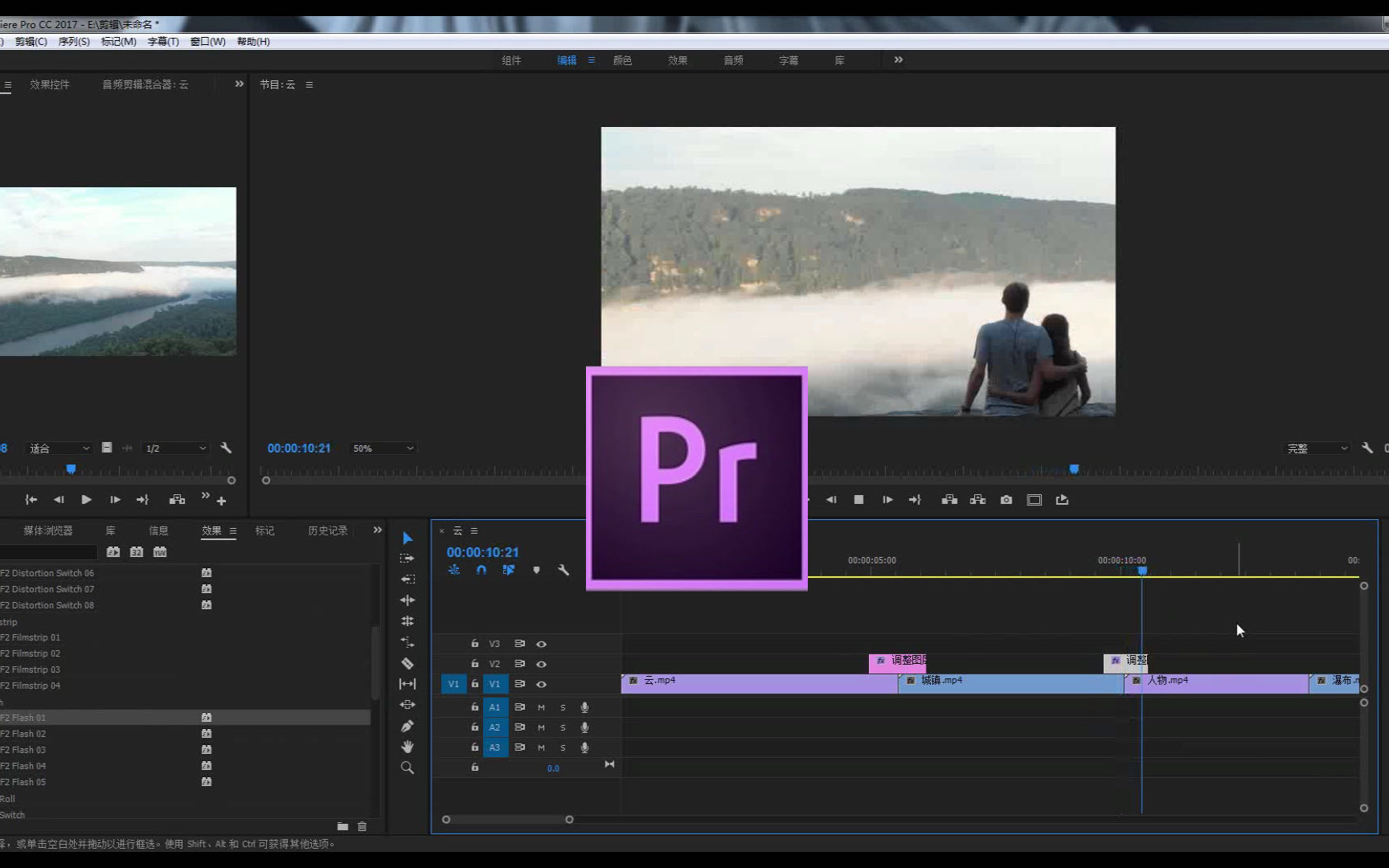Open timeline display settings wrench
This screenshot has height=868, width=1389.
[563, 570]
